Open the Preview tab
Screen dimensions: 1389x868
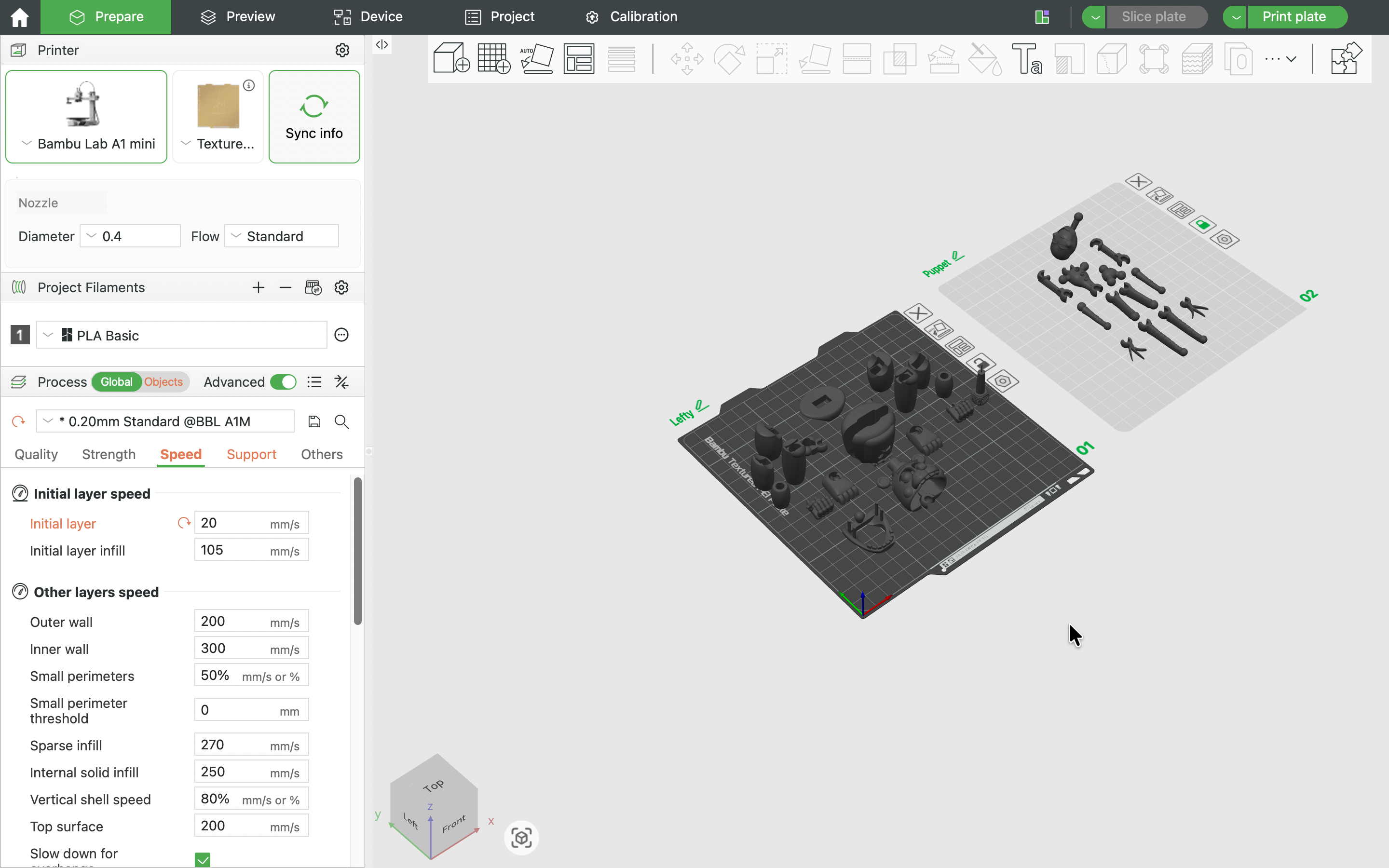point(238,17)
